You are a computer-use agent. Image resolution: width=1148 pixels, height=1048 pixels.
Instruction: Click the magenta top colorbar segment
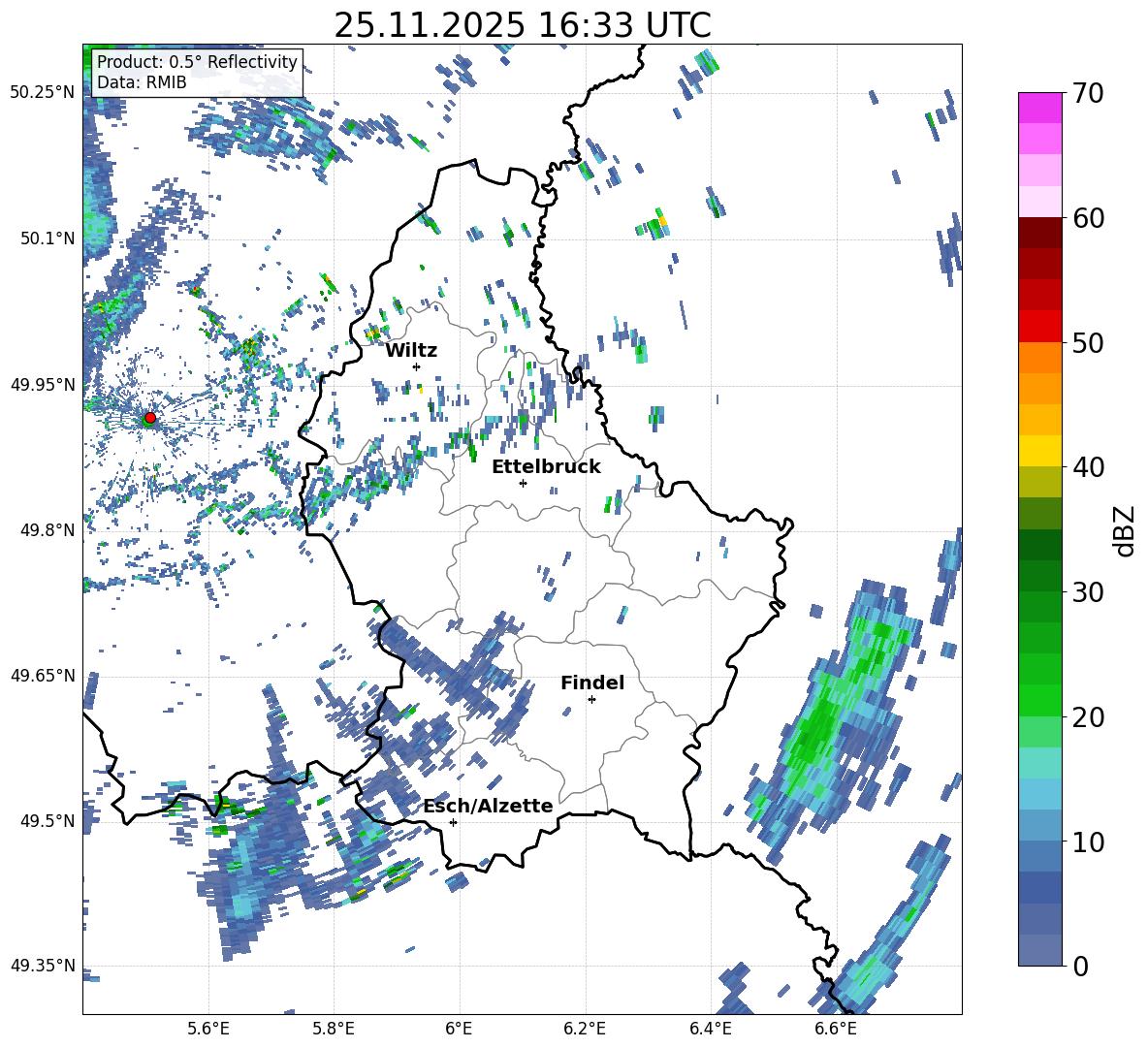tap(1039, 109)
